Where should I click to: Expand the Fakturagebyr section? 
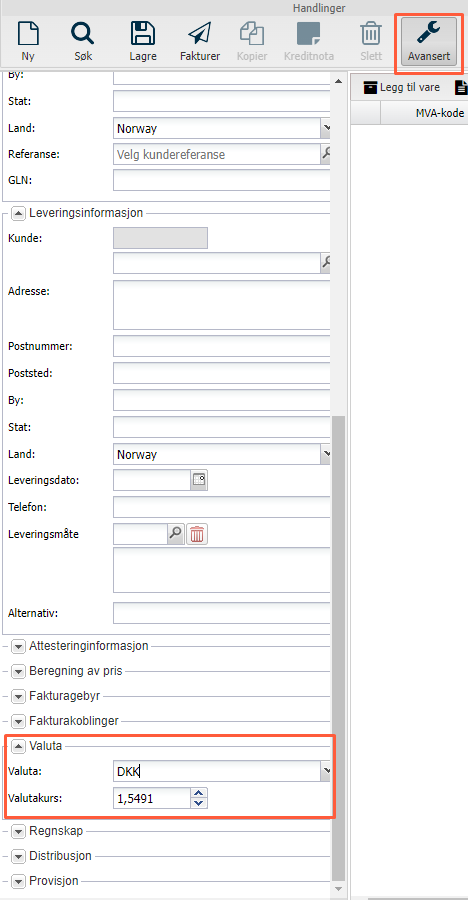click(19, 696)
